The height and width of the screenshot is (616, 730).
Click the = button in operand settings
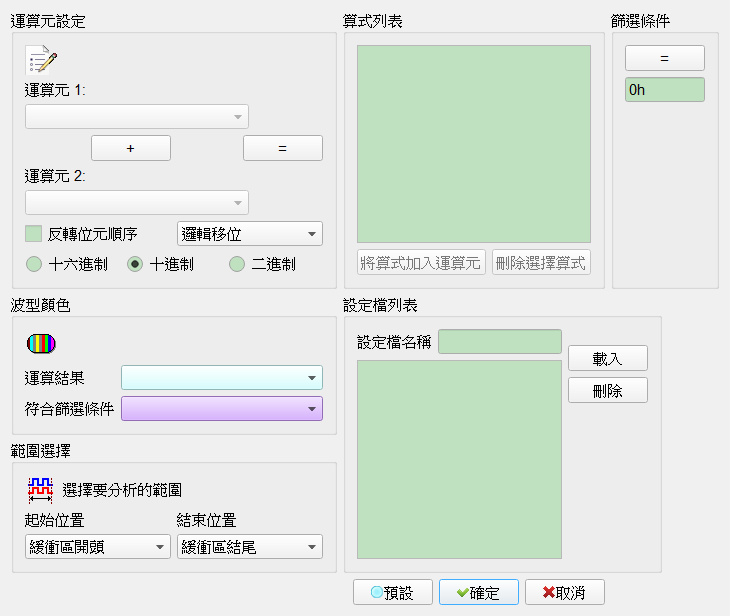(x=283, y=148)
